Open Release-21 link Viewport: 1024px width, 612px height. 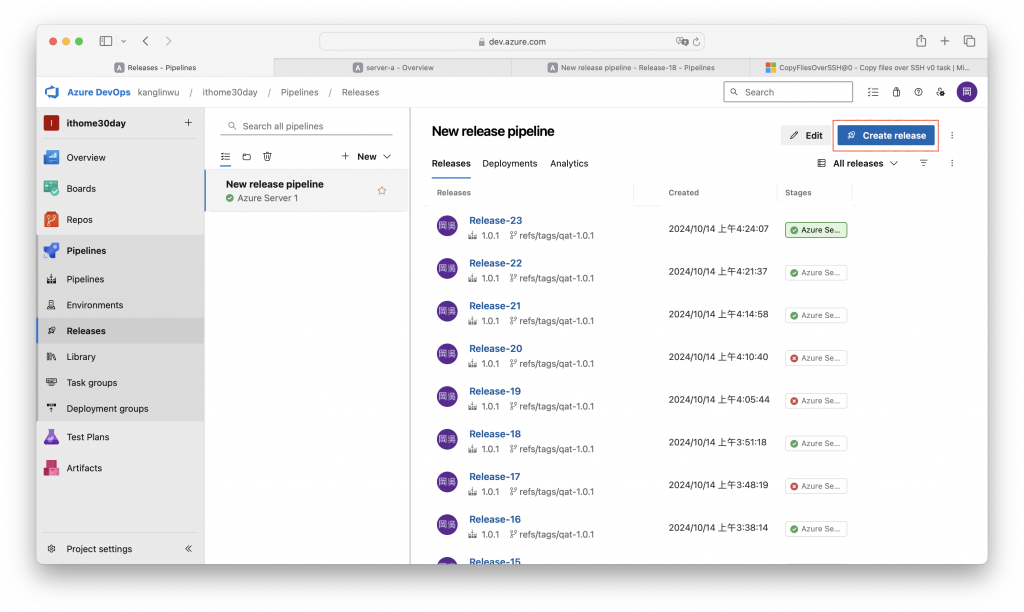tap(495, 306)
